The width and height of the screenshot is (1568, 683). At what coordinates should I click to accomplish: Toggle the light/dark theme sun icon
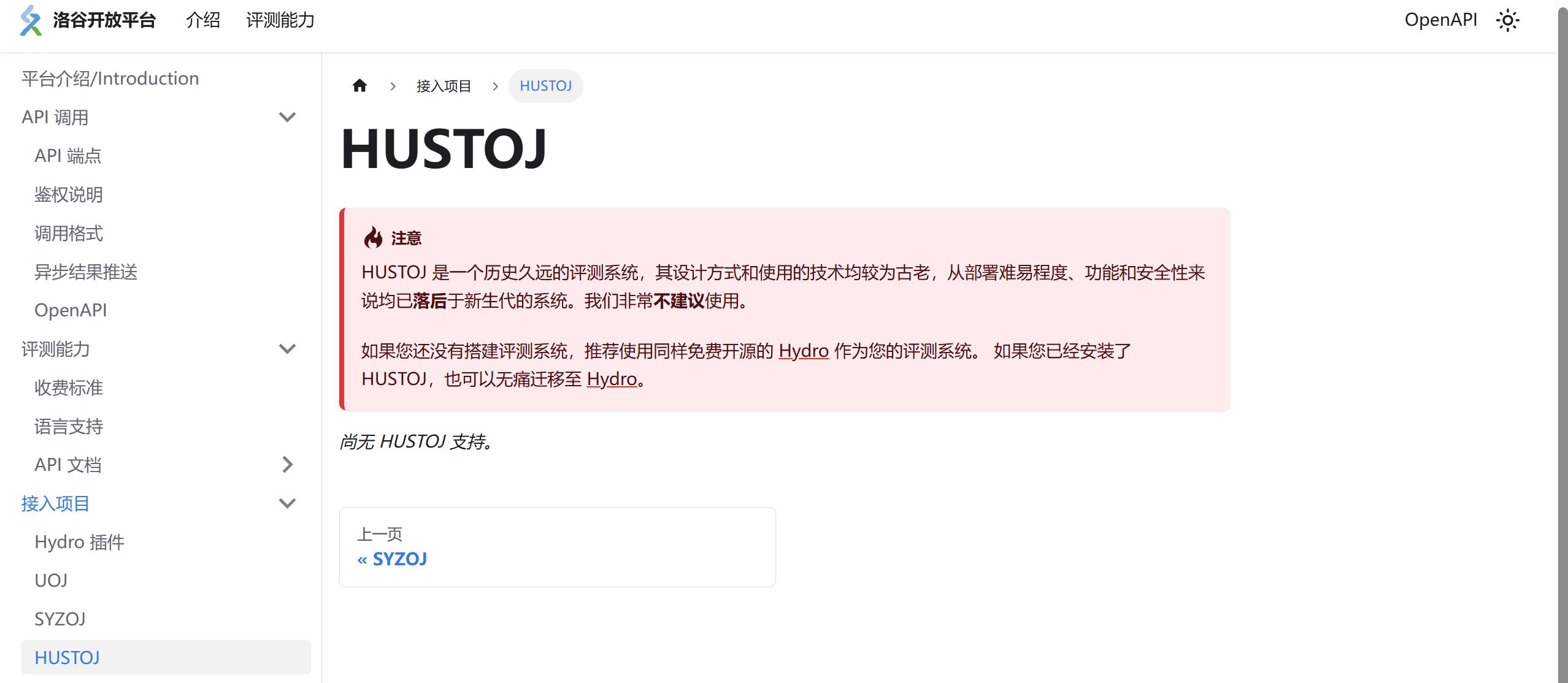pyautogui.click(x=1507, y=20)
